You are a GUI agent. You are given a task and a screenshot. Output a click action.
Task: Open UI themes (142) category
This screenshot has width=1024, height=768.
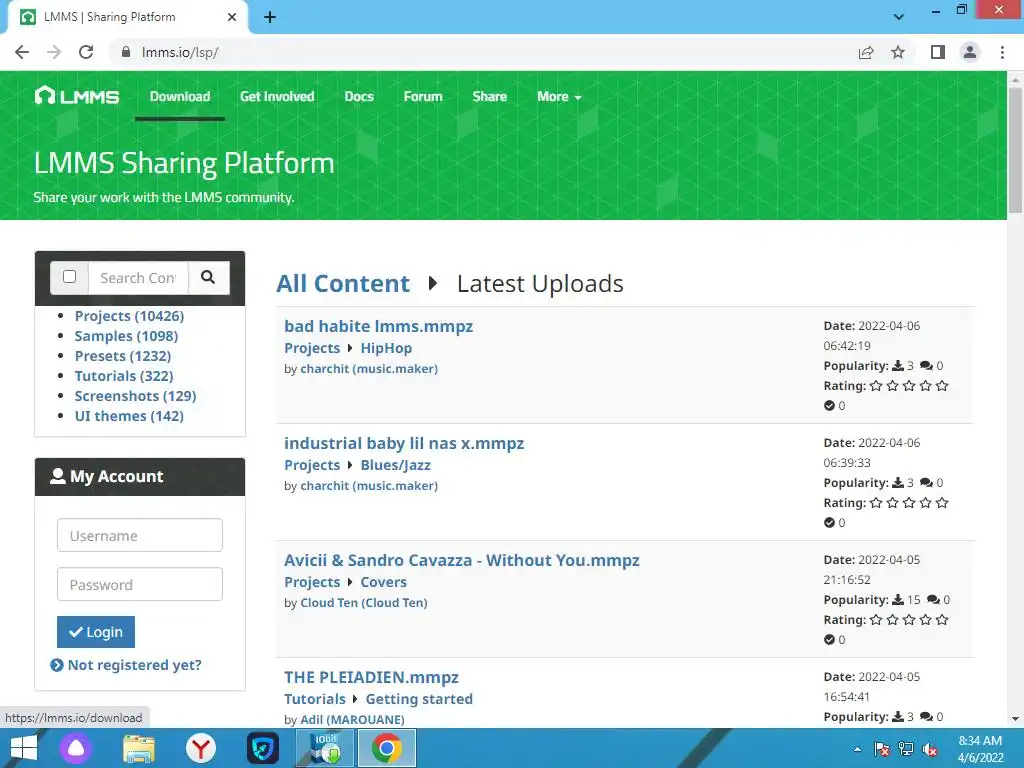129,416
